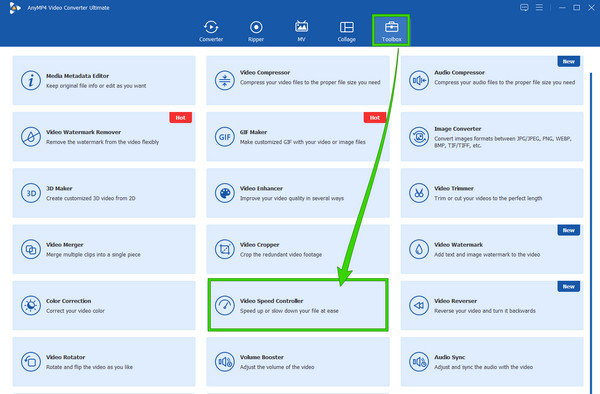Go to the Collage tab
Viewport: 600px width, 394px height.
[347, 31]
